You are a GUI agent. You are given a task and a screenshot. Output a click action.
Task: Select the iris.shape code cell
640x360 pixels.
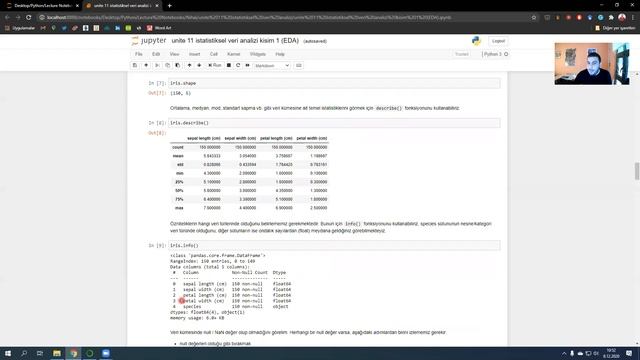point(335,83)
